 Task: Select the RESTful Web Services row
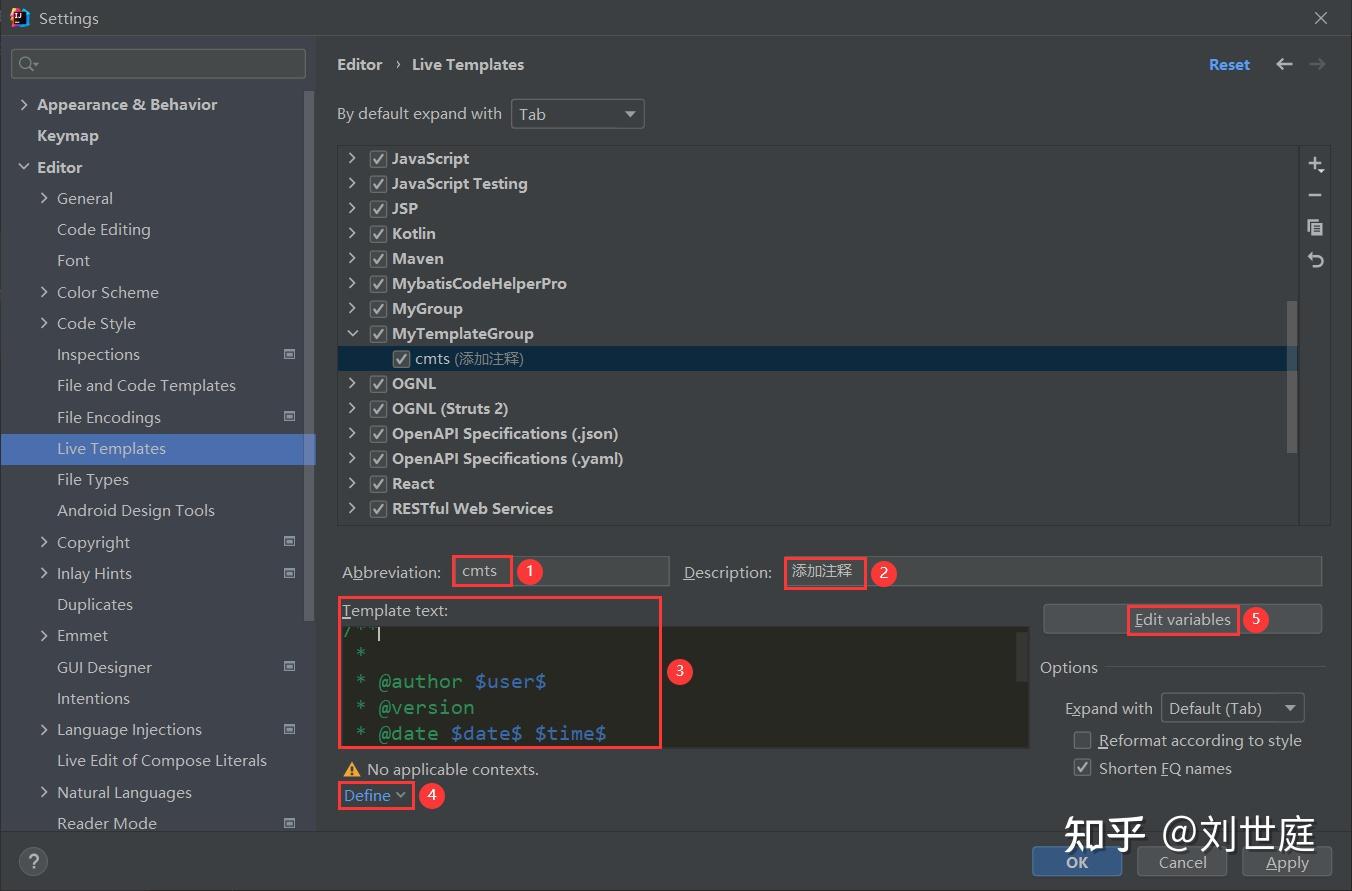click(x=817, y=509)
